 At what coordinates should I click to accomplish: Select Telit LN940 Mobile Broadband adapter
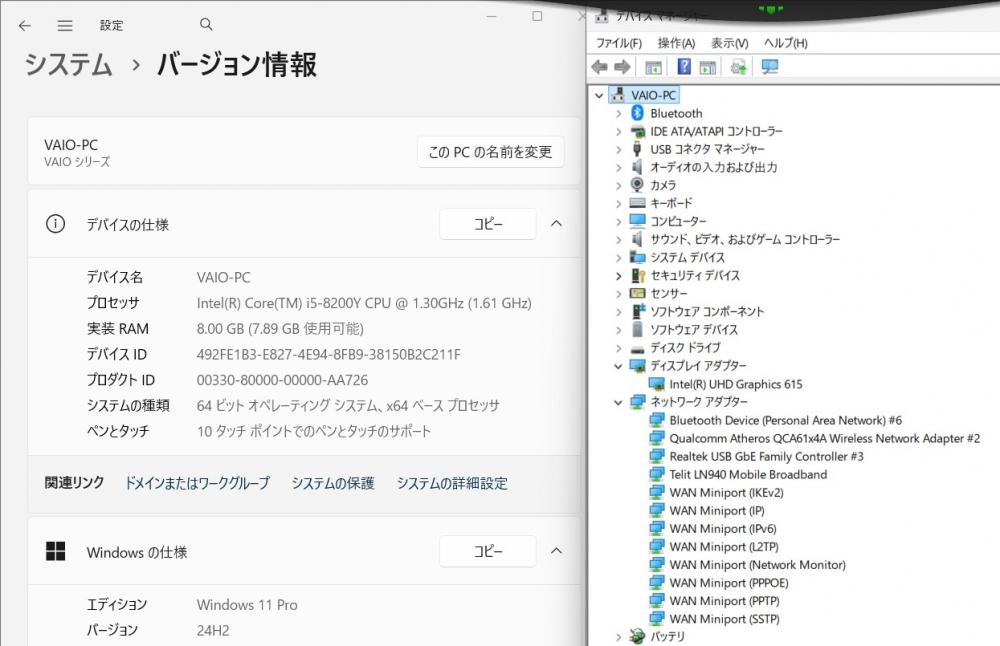pyautogui.click(x=747, y=474)
